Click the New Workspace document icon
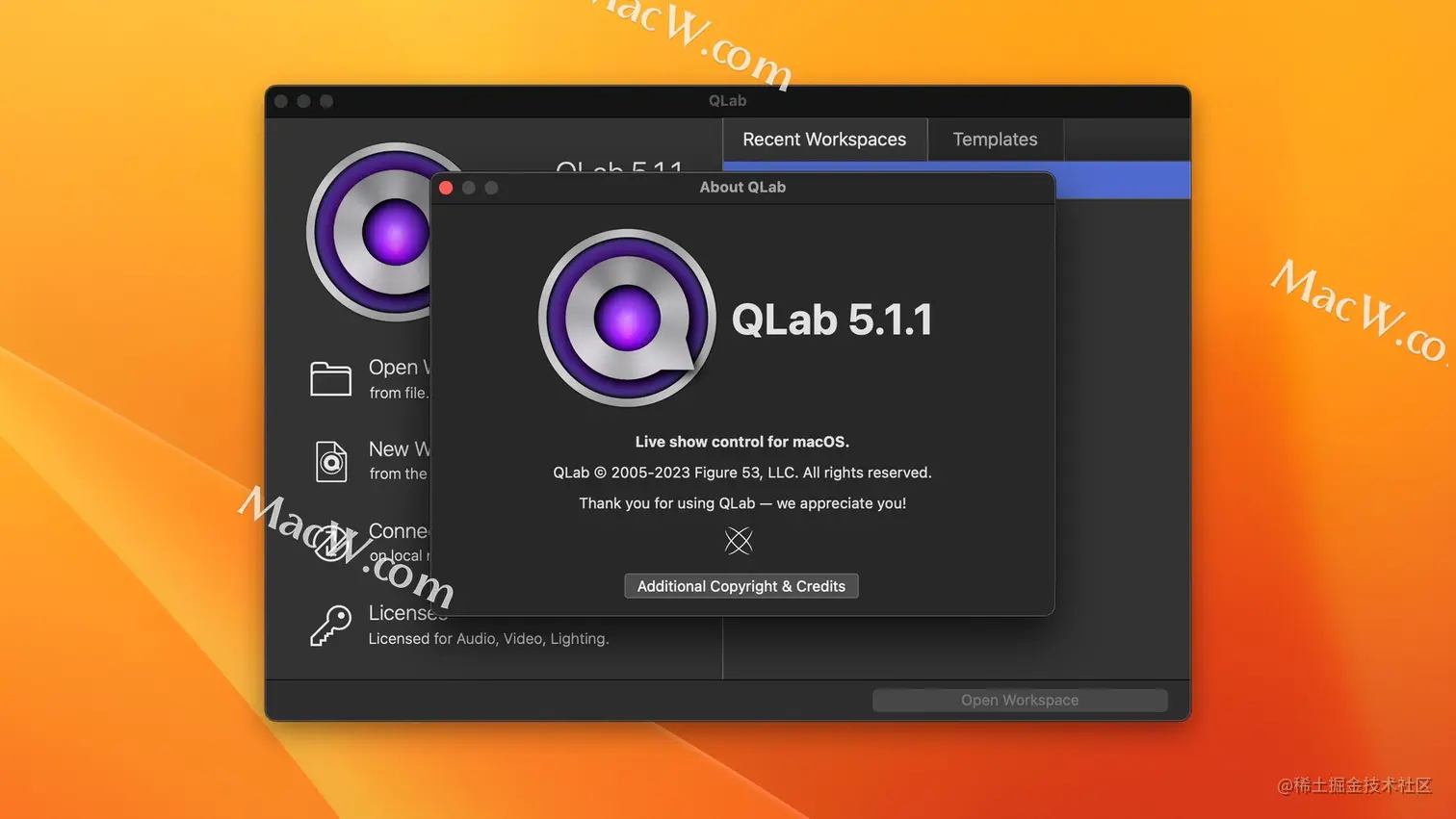The image size is (1456, 819). point(331,461)
